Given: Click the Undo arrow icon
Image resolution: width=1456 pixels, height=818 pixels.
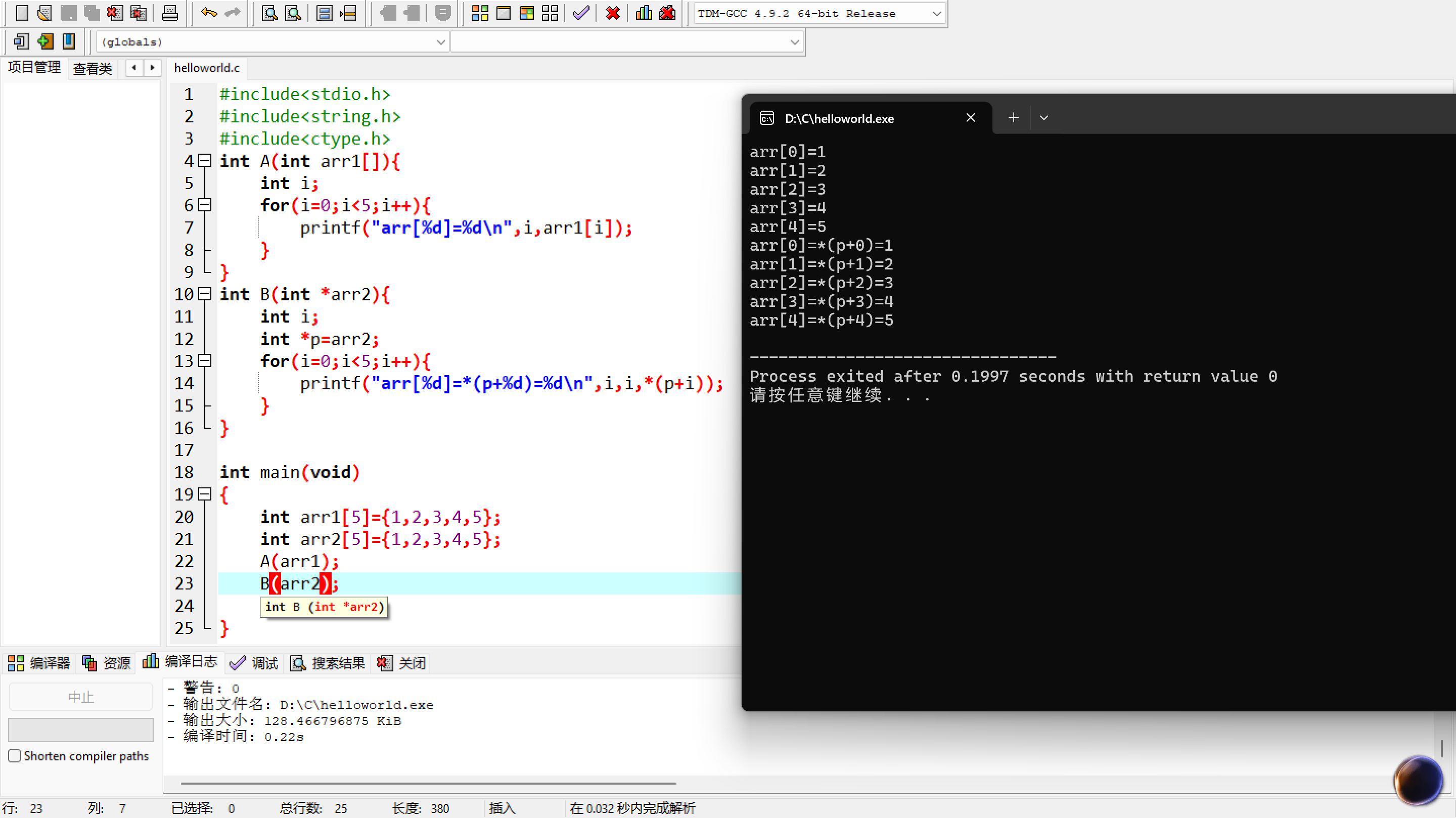Looking at the screenshot, I should pyautogui.click(x=209, y=13).
